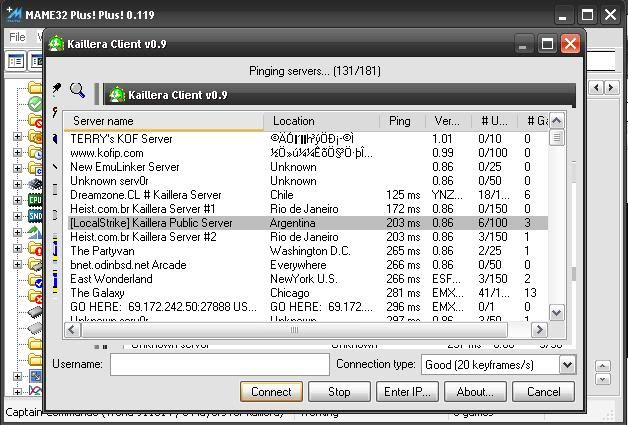Click the Kaillera icon in inner dark banner
This screenshot has height=425, width=628.
point(117,95)
